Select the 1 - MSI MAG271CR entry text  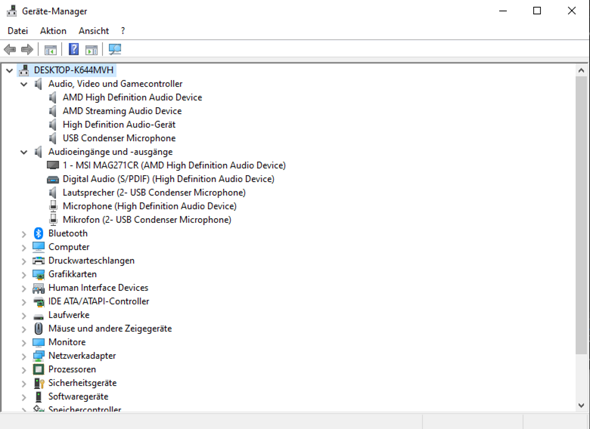[174, 165]
